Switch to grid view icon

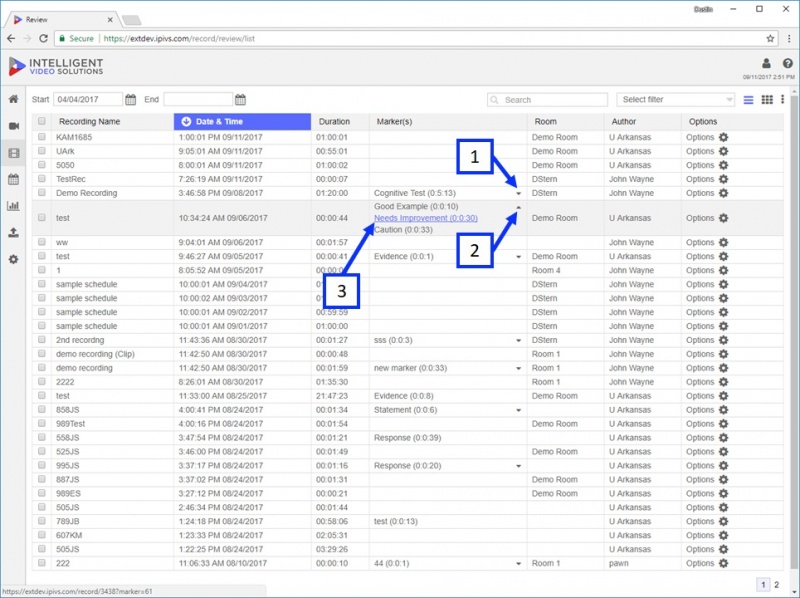coord(767,99)
